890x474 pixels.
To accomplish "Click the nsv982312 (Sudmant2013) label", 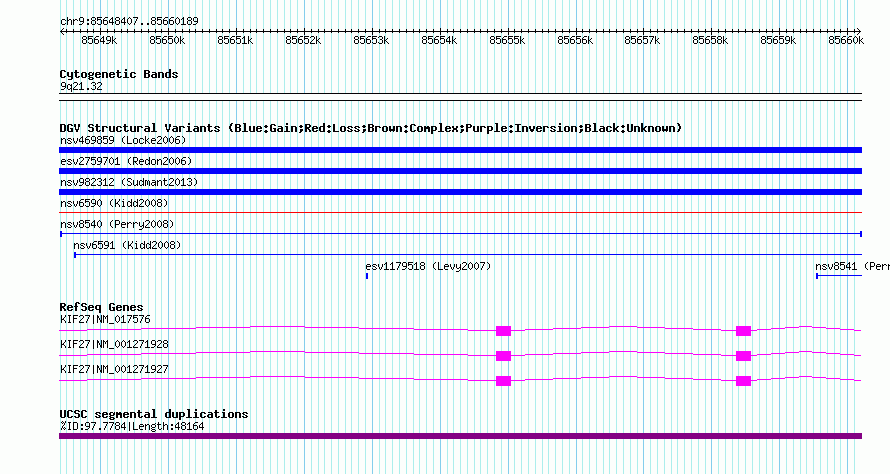I will pos(129,182).
